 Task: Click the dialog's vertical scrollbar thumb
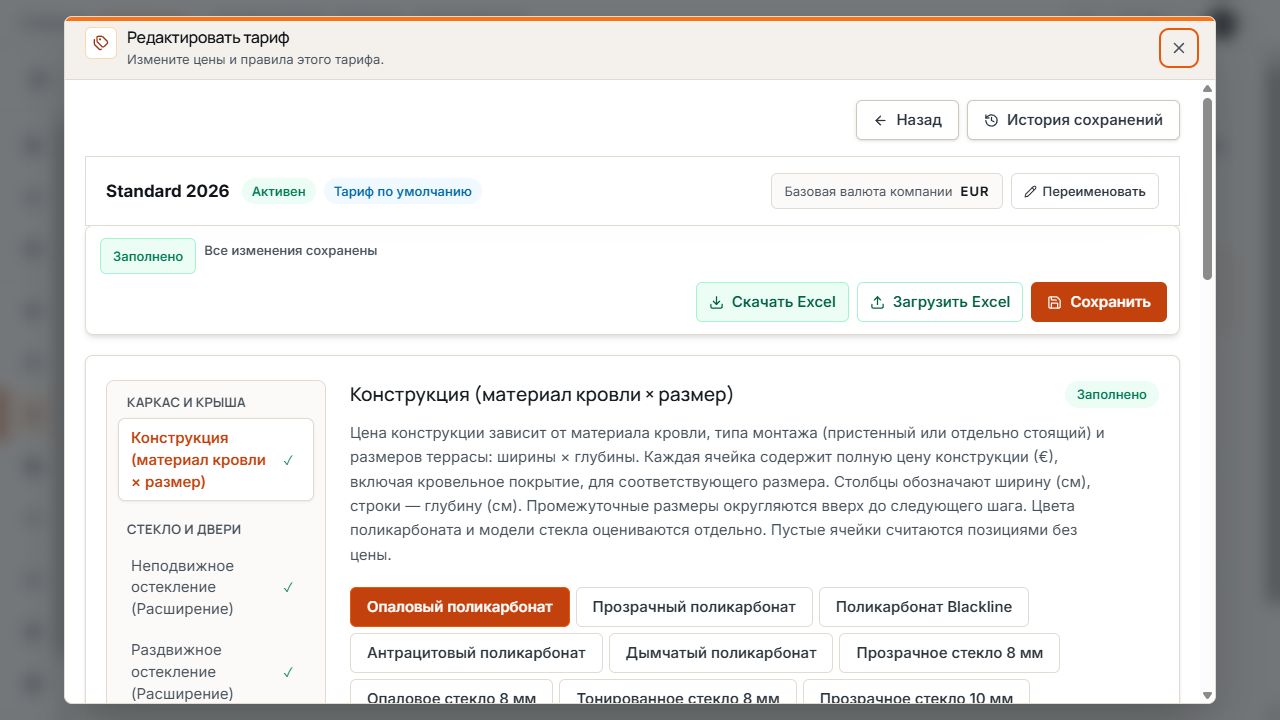[1207, 190]
